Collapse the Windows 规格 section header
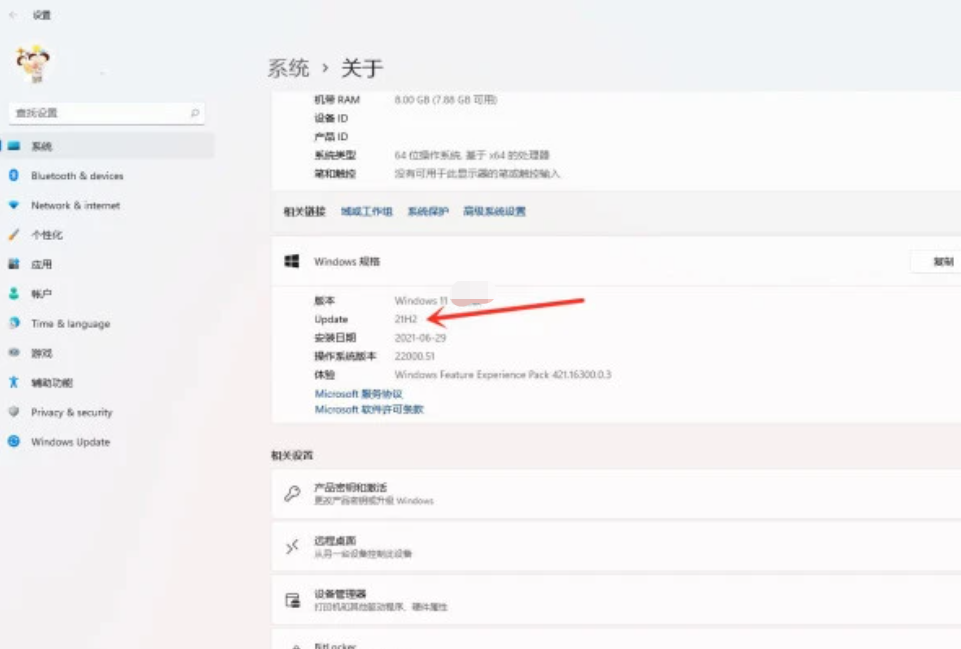961x649 pixels. 616,262
